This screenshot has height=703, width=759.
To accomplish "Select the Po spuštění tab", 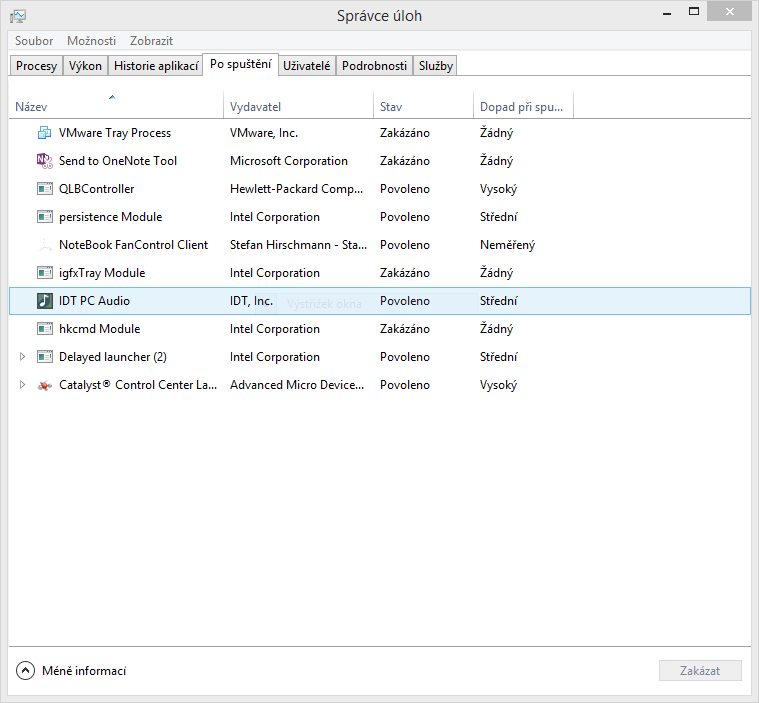I will point(241,64).
